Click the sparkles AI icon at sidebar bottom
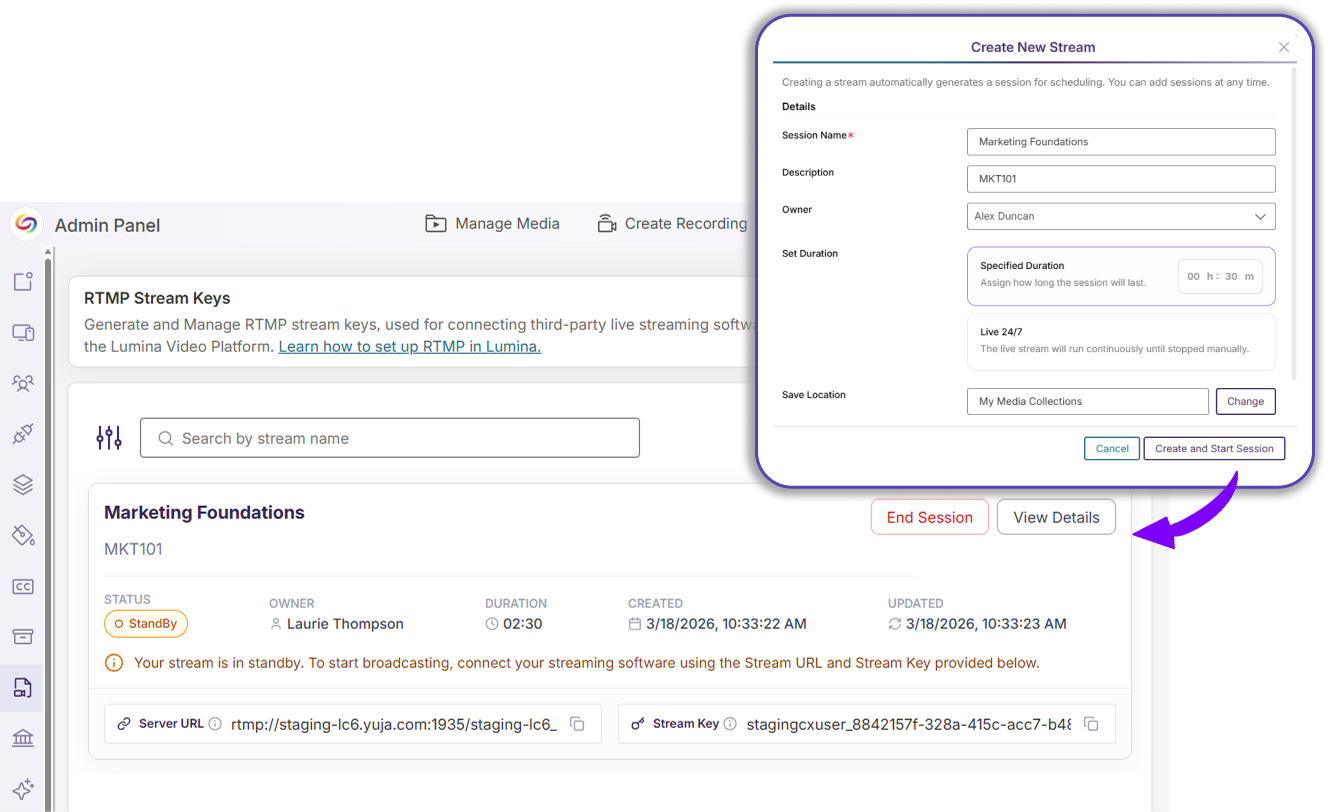The image size is (1328, 812). click(22, 789)
